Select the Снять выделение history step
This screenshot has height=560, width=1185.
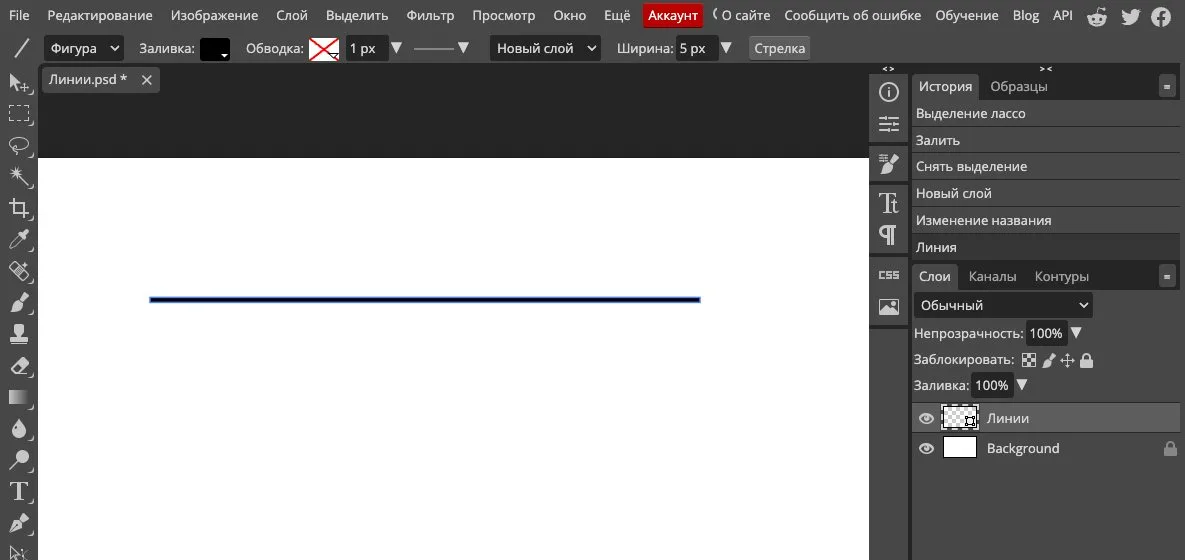tap(1046, 166)
